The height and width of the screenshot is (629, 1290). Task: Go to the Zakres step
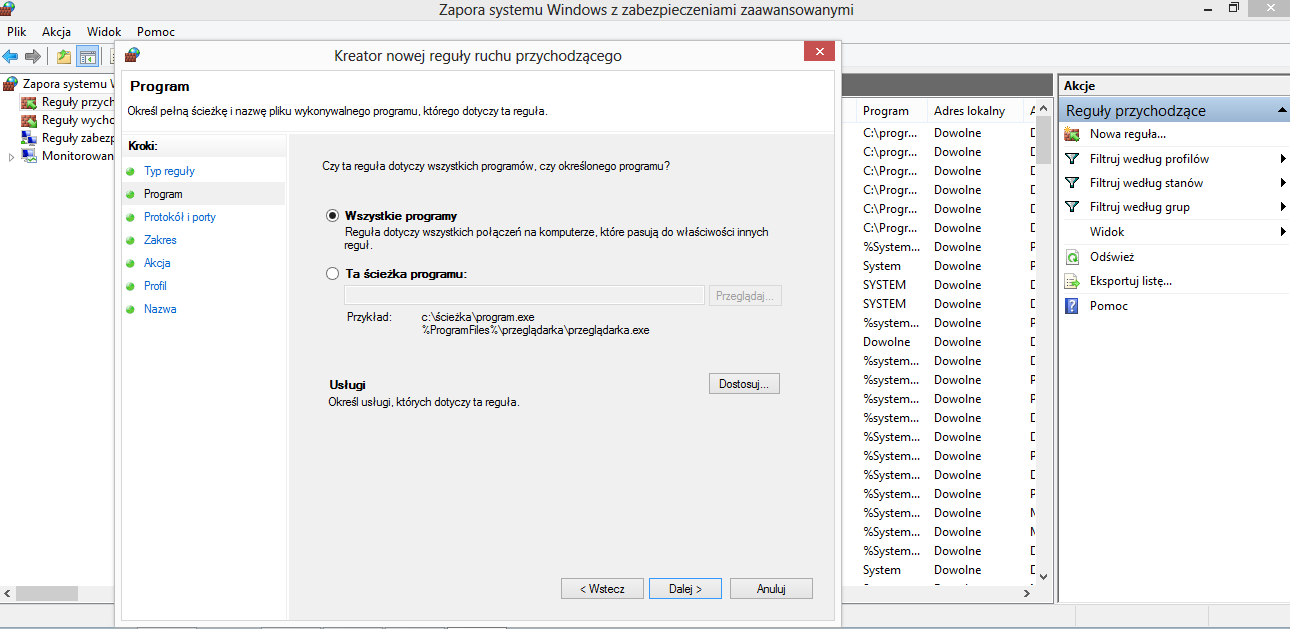point(160,240)
